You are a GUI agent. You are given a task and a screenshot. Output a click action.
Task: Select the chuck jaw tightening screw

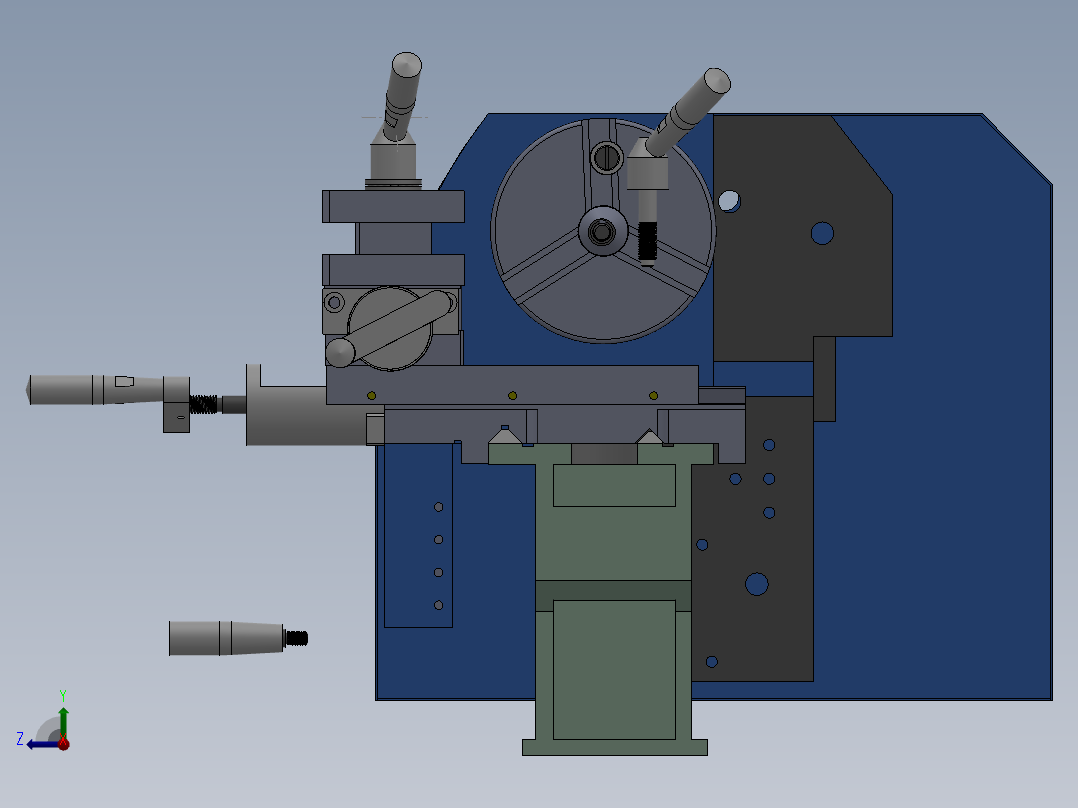607,157
